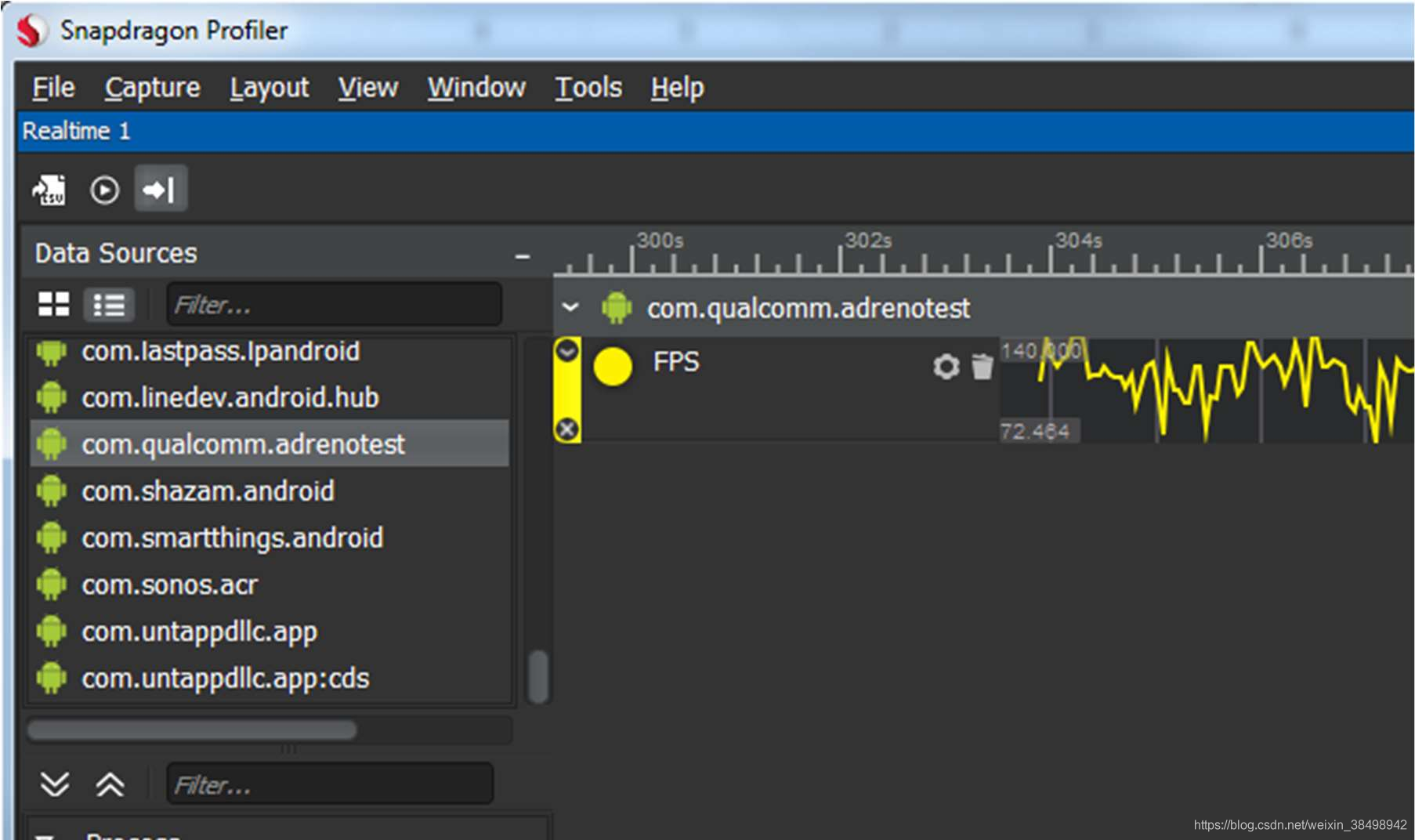
Task: Click the Android icon beside com.untappdllc.app:cds
Action: (52, 679)
